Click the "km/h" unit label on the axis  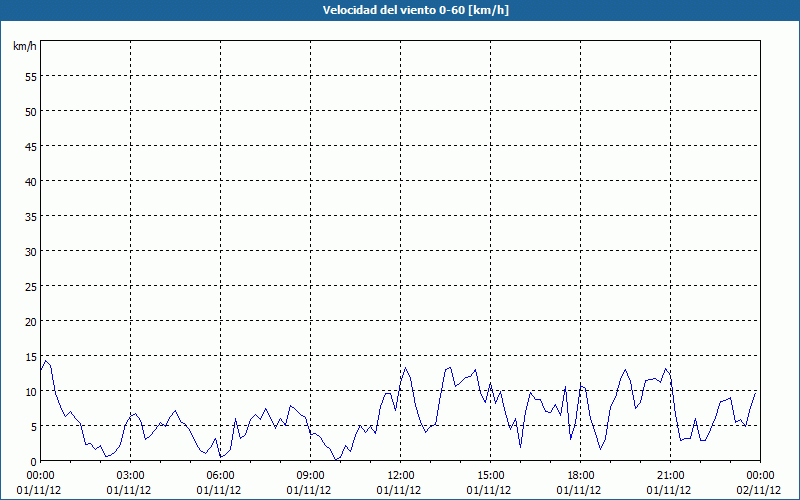pyautogui.click(x=24, y=46)
